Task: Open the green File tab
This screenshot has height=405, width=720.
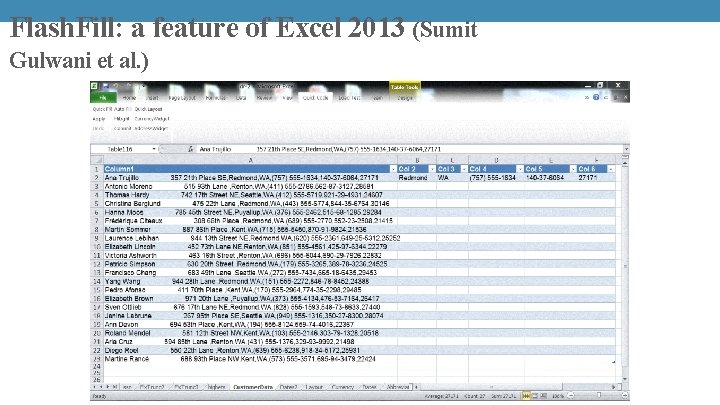Action: [103, 98]
